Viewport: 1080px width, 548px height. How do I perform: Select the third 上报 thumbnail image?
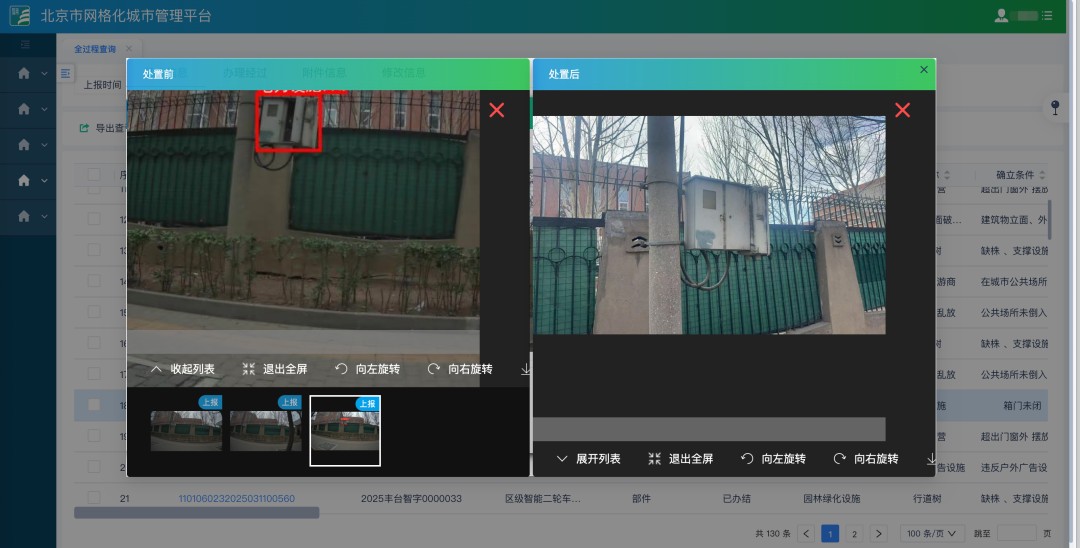[x=345, y=431]
